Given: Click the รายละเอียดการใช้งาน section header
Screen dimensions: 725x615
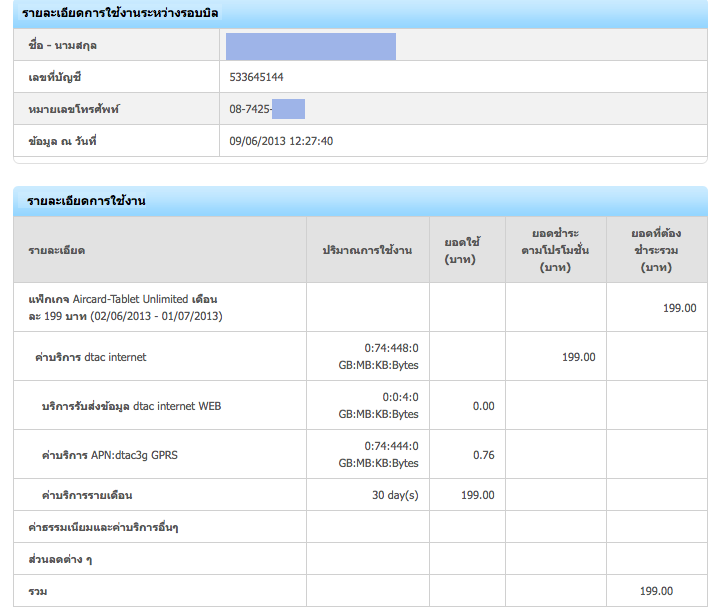Looking at the screenshot, I should pyautogui.click(x=87, y=201).
